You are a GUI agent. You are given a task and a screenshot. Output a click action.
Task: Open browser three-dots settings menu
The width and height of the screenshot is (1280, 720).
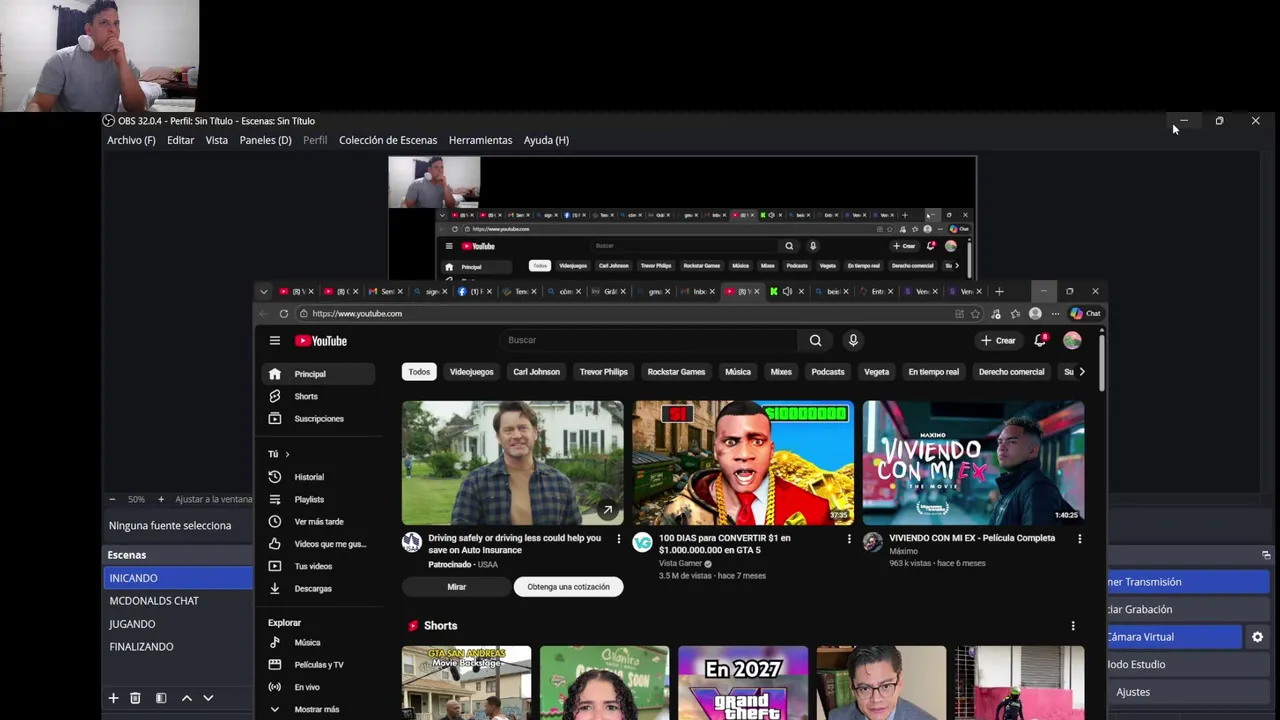point(1055,314)
